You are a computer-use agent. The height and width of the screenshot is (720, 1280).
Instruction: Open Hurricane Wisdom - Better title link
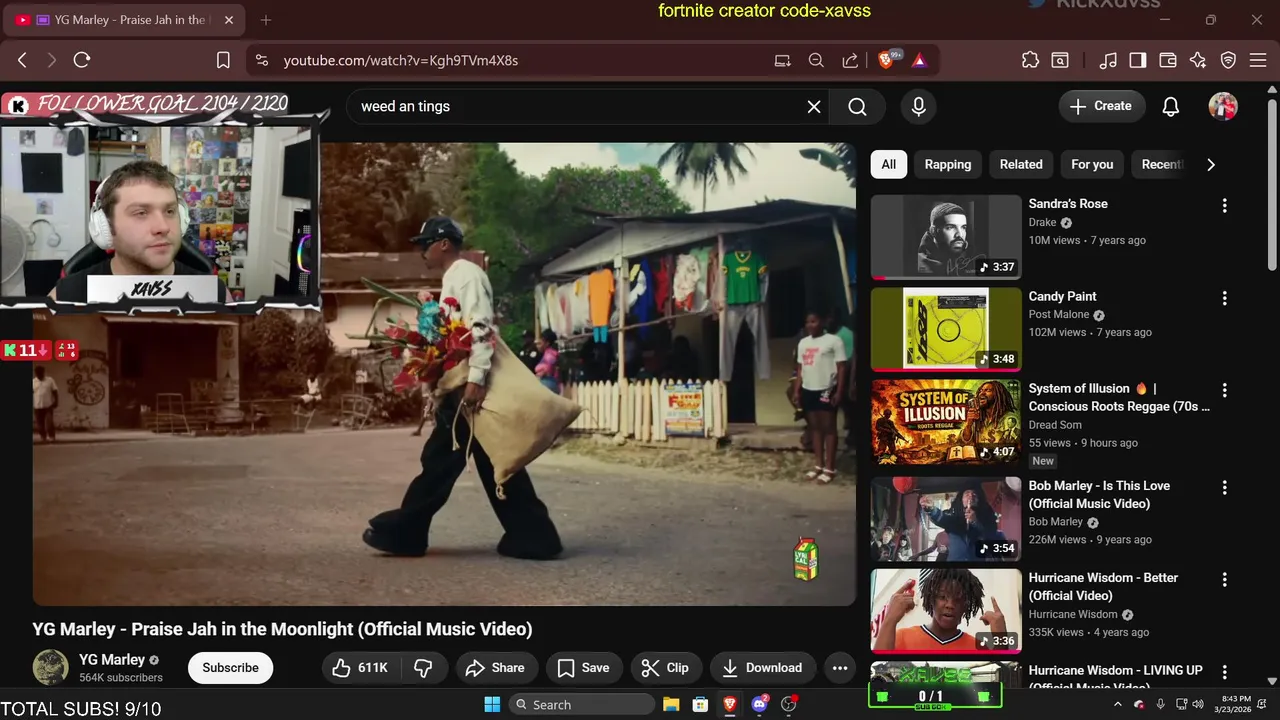[1103, 586]
